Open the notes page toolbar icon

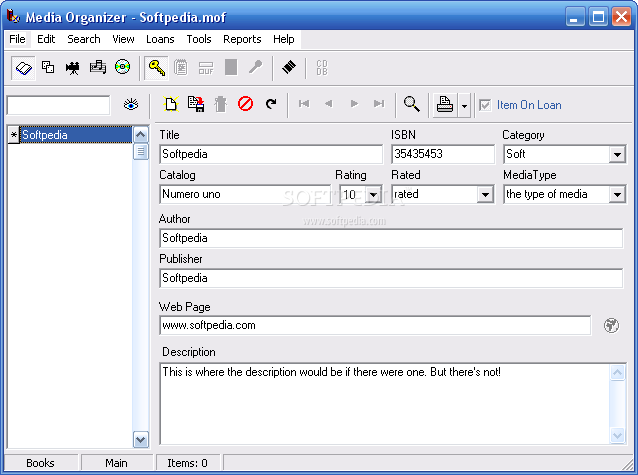coord(181,67)
